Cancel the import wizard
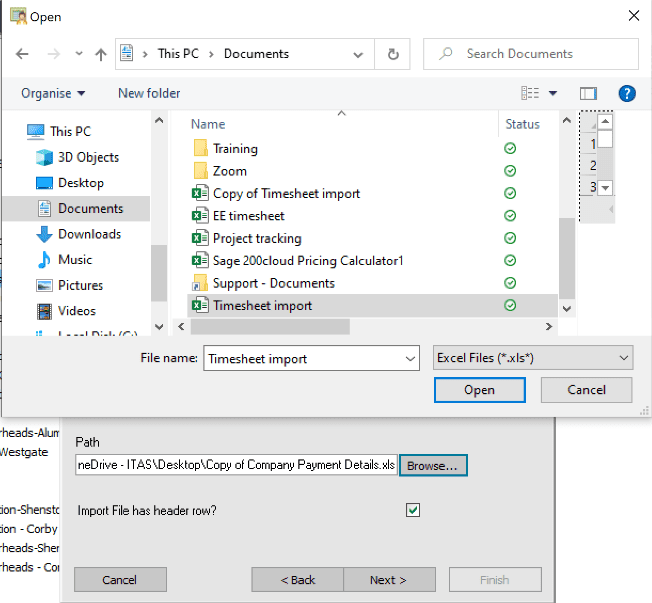 [x=120, y=580]
